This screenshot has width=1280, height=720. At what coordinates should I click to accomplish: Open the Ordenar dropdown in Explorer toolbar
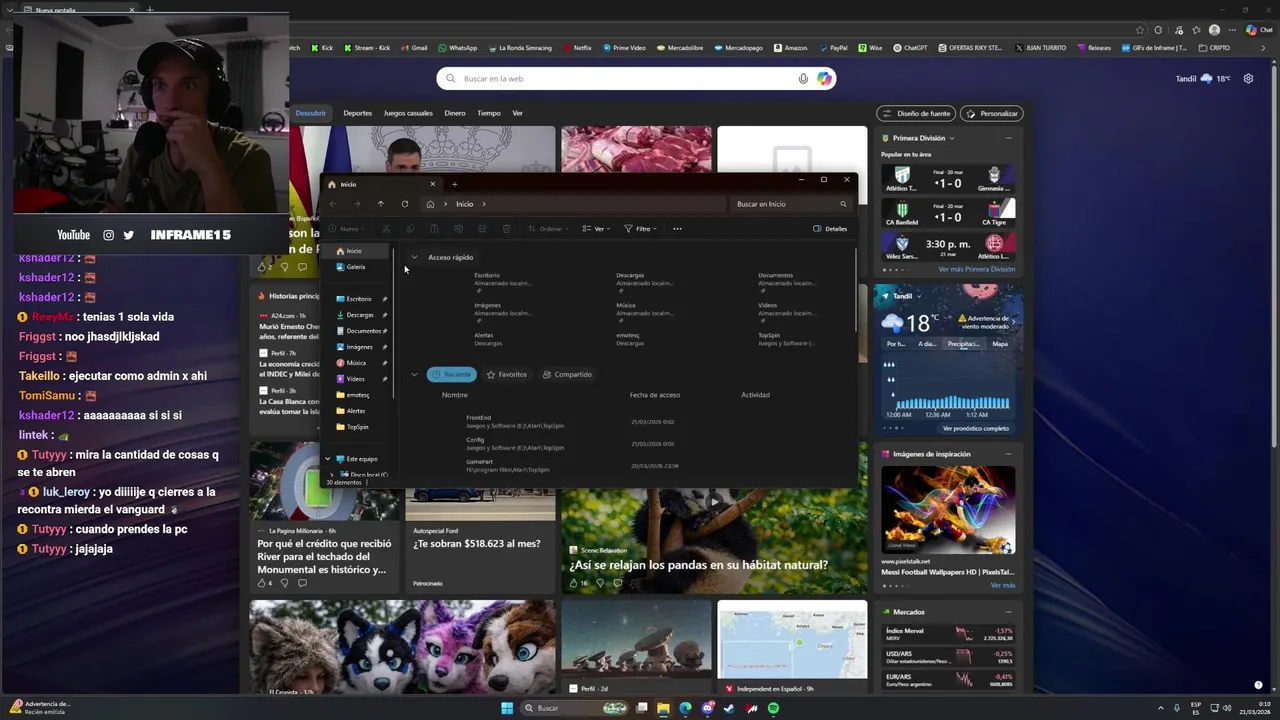click(550, 229)
